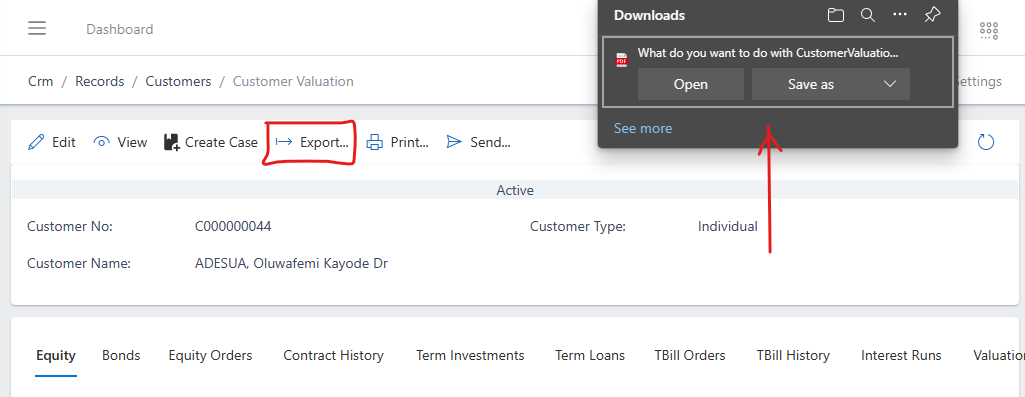This screenshot has width=1025, height=397.
Task: Click Open for the downloaded file
Action: [x=691, y=84]
